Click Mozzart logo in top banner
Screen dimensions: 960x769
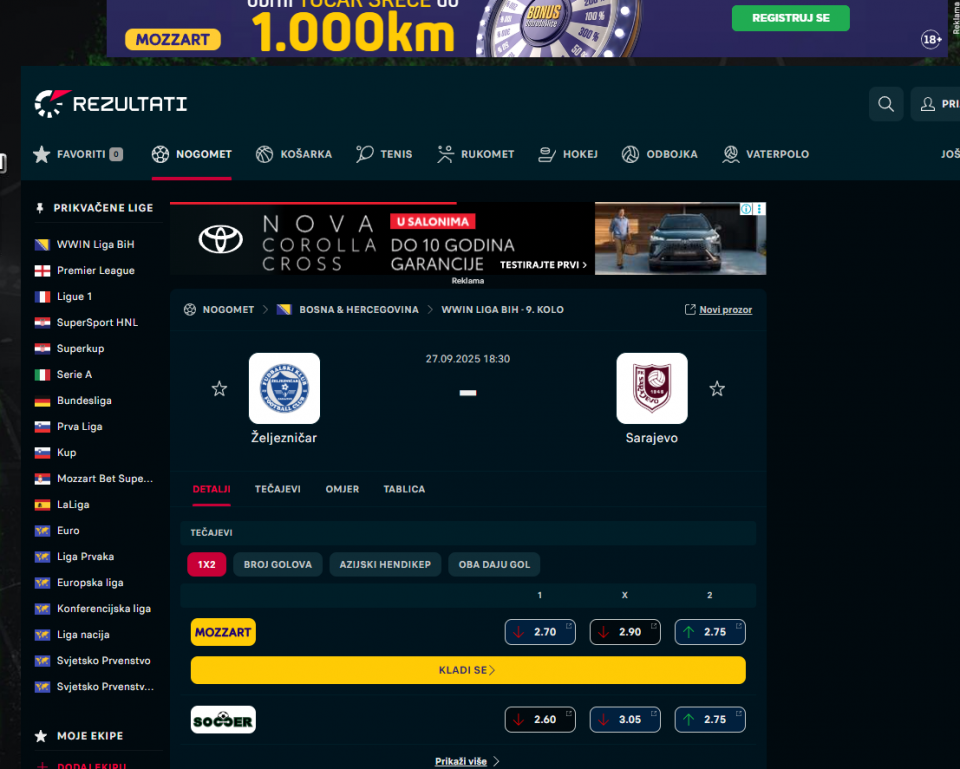tap(173, 39)
